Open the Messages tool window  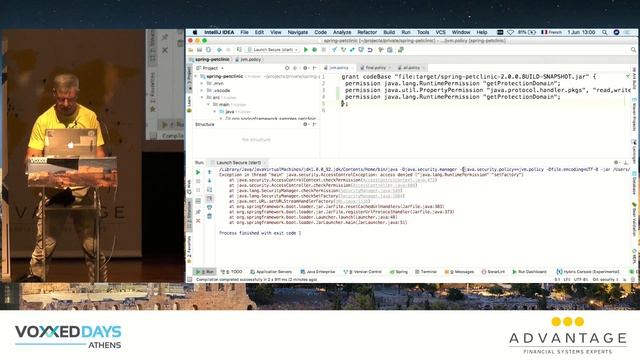pos(459,272)
